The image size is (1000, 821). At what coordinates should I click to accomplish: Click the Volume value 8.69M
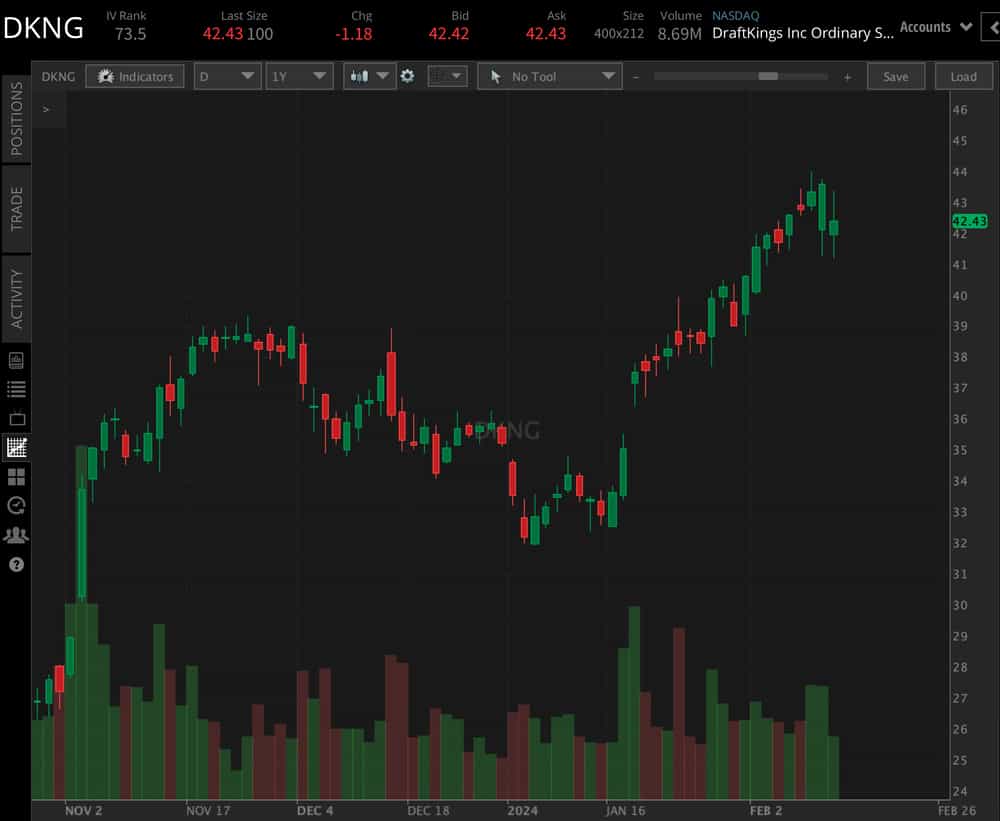point(679,34)
